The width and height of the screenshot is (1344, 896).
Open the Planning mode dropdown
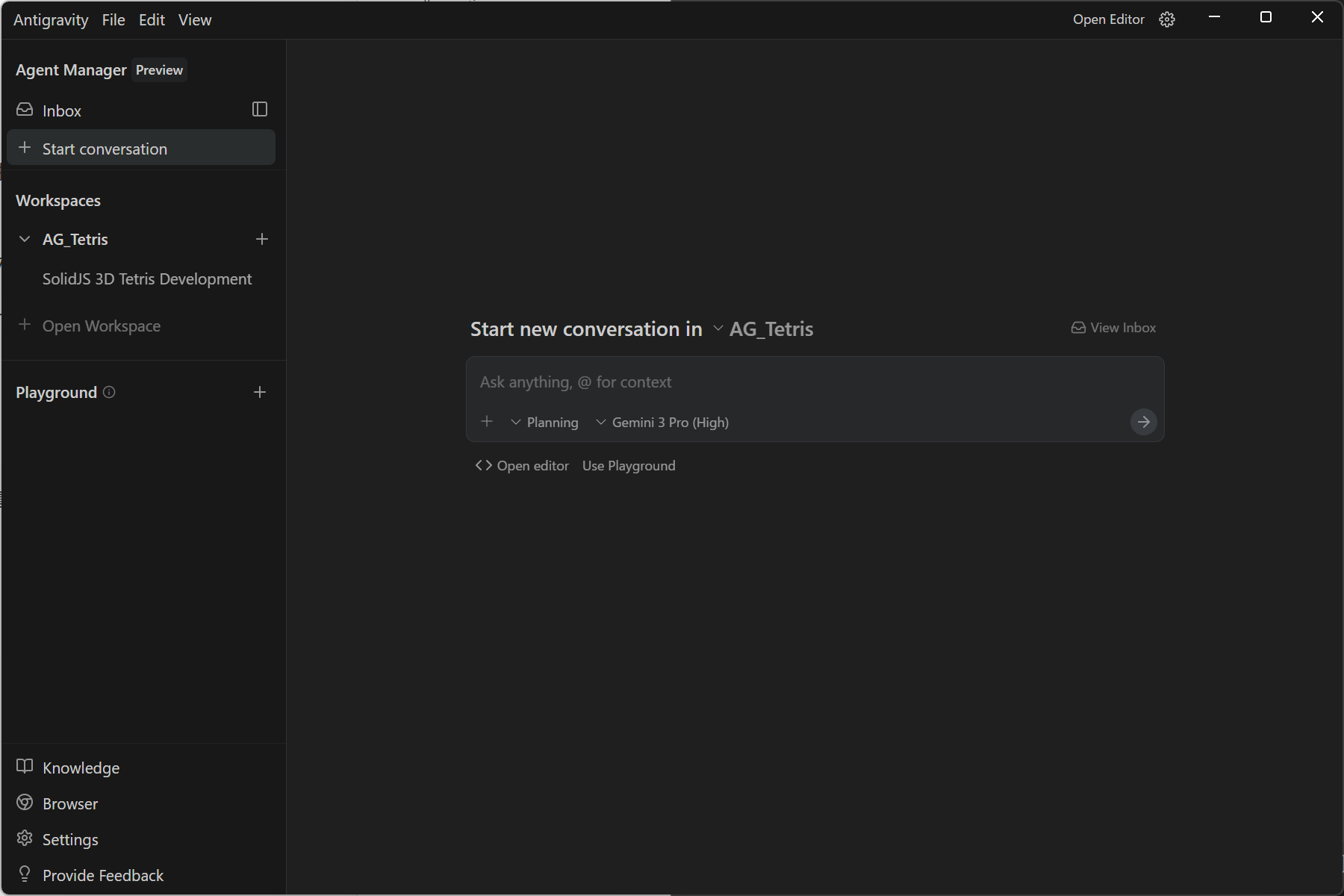point(545,423)
